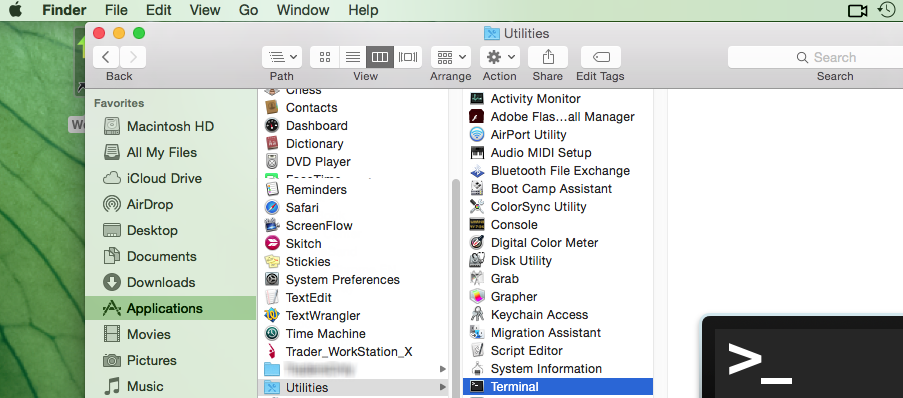Click the Bluetooth File Exchange icon

[x=477, y=170]
